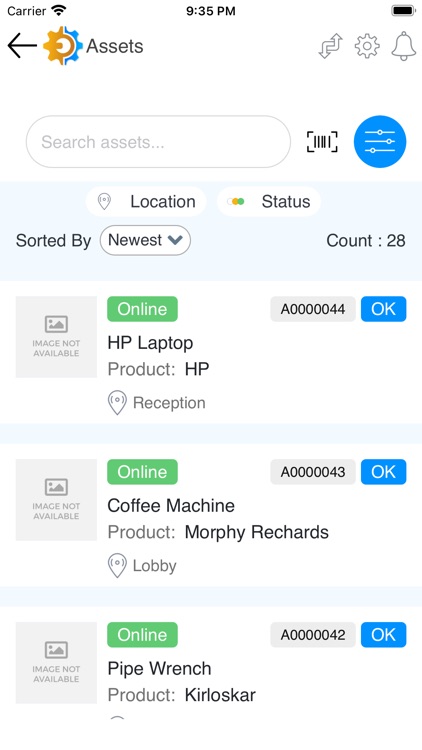This screenshot has width=422, height=750.
Task: Open the Coffee Machine asset title
Action: click(171, 506)
